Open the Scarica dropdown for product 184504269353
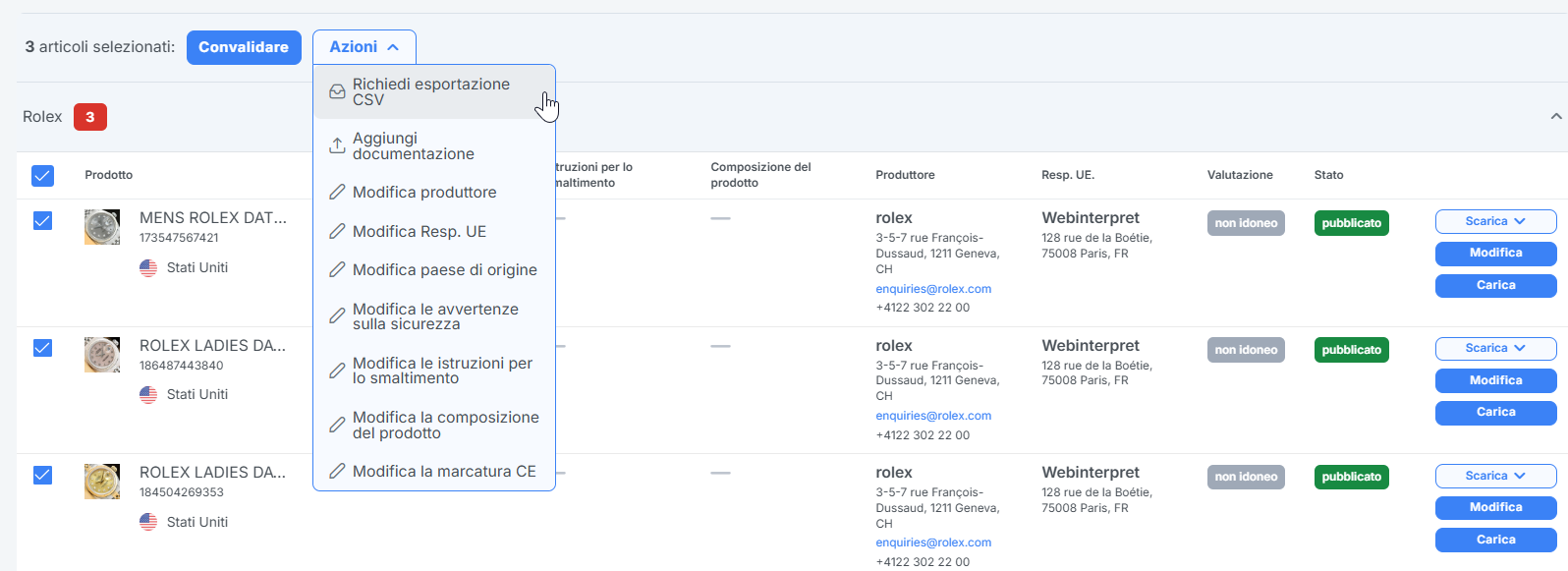The image size is (1568, 571). pyautogui.click(x=1496, y=477)
